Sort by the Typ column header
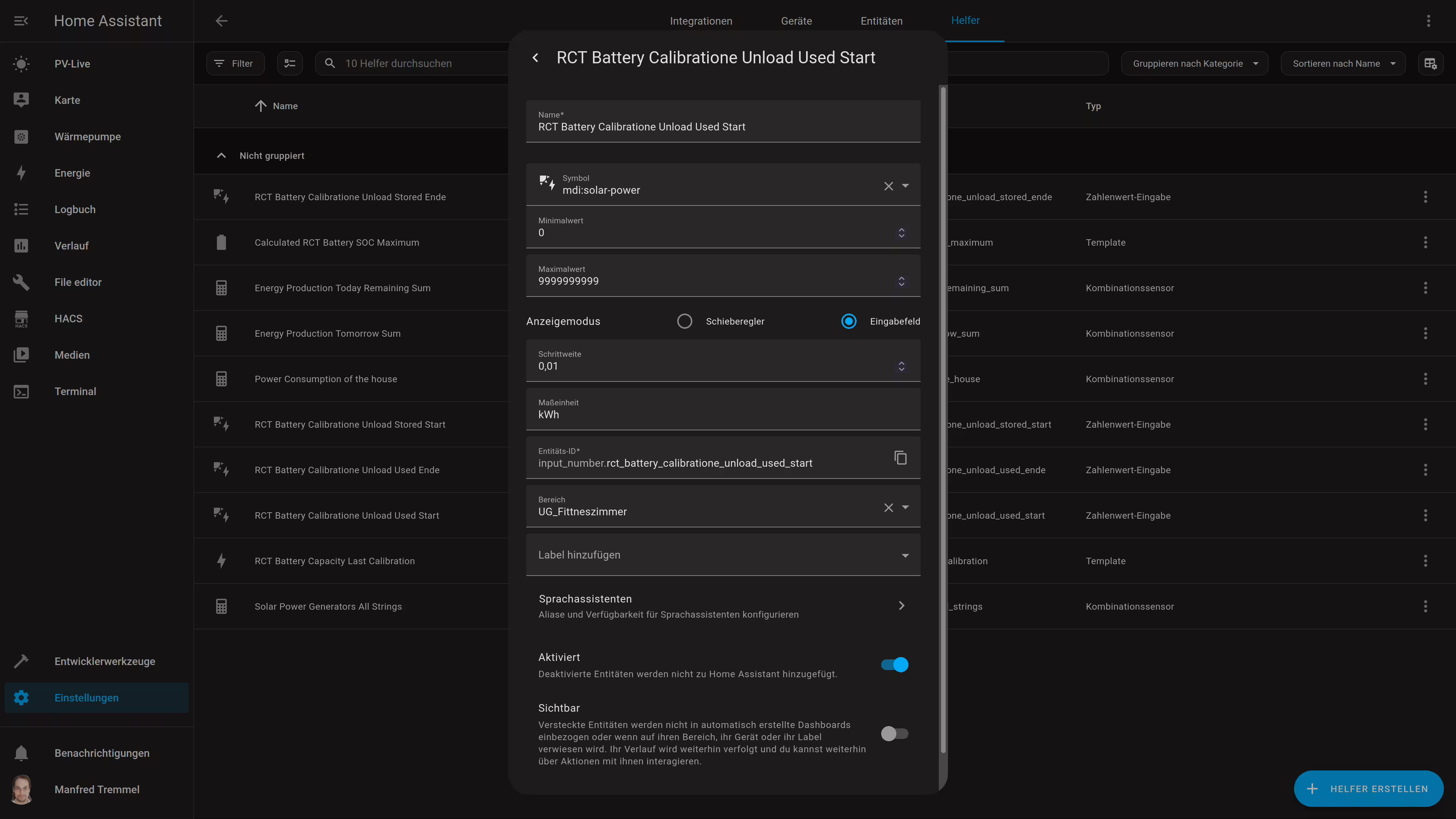 tap(1093, 106)
